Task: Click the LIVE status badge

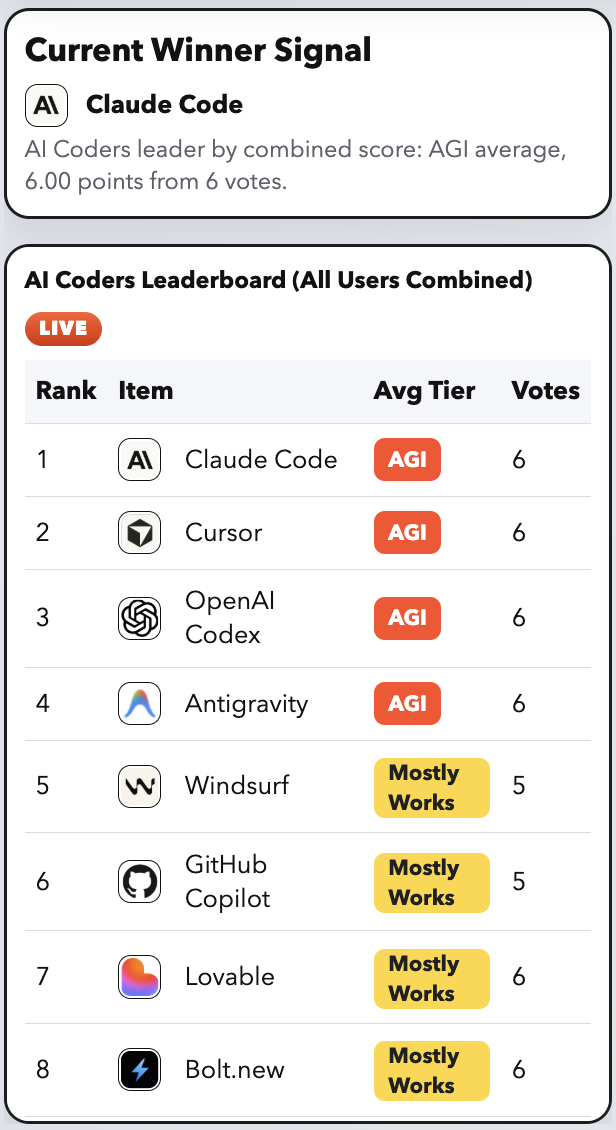Action: pyautogui.click(x=63, y=328)
